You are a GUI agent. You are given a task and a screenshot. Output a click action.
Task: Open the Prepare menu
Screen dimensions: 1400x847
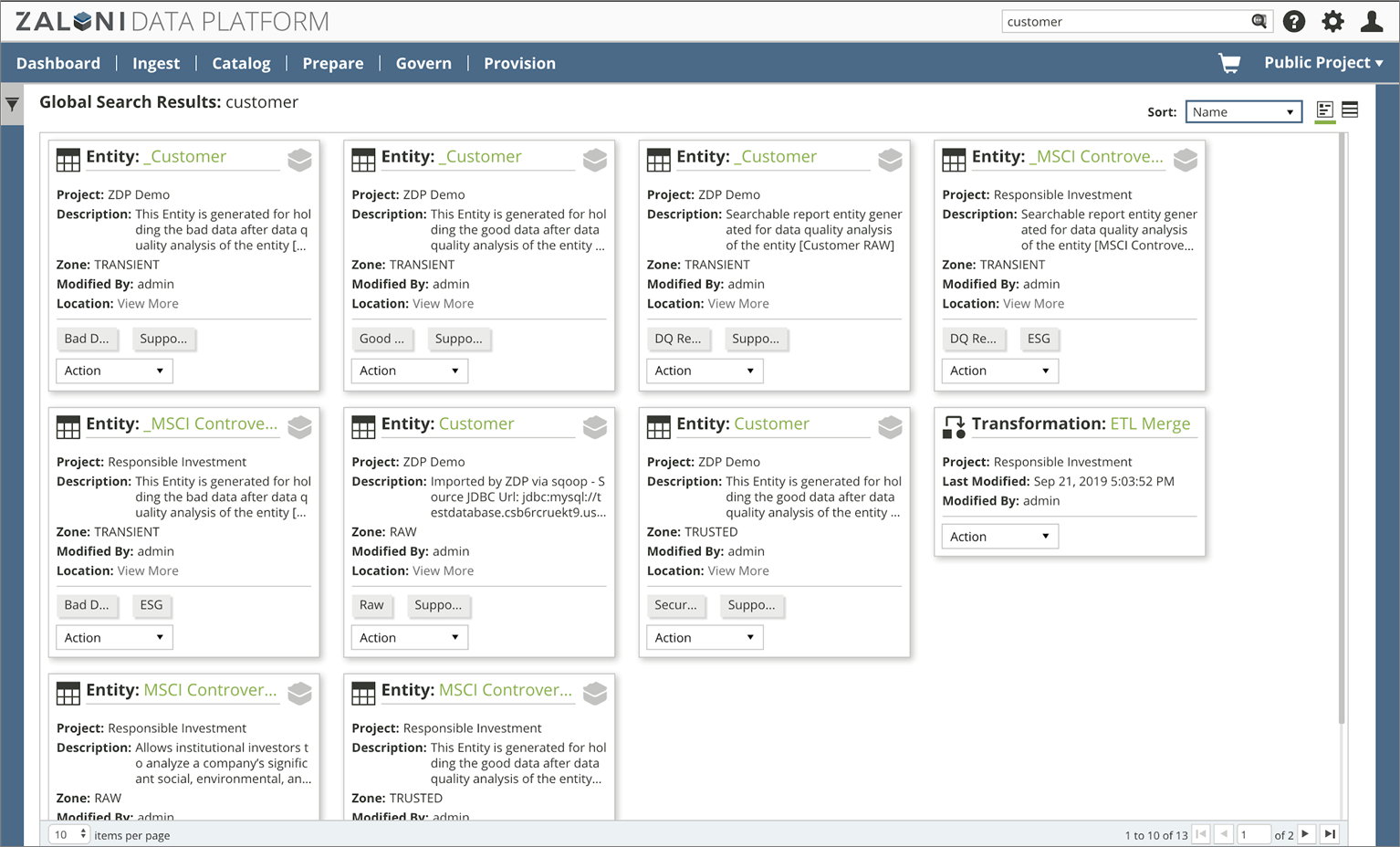click(333, 63)
